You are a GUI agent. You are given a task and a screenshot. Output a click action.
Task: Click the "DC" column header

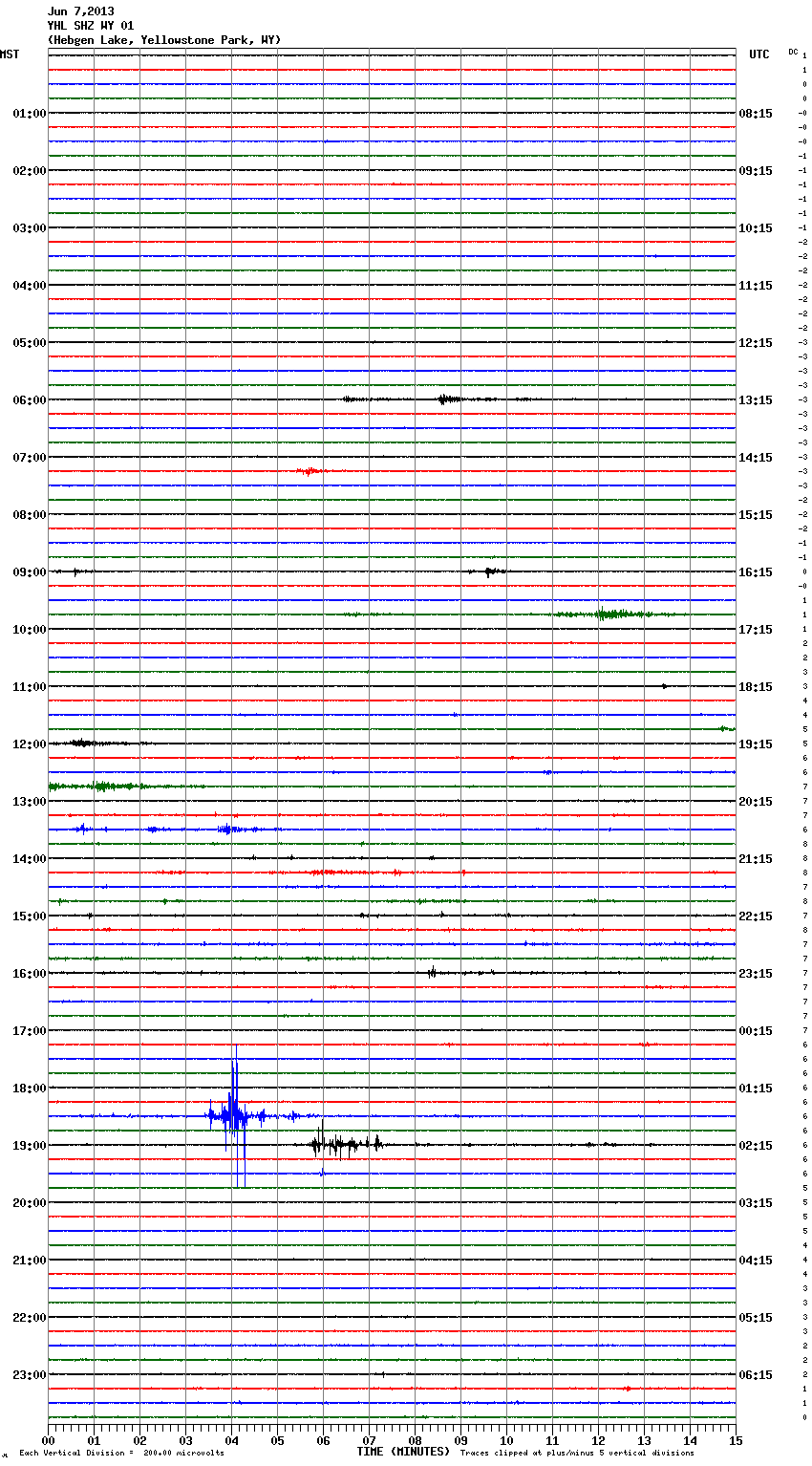click(793, 52)
